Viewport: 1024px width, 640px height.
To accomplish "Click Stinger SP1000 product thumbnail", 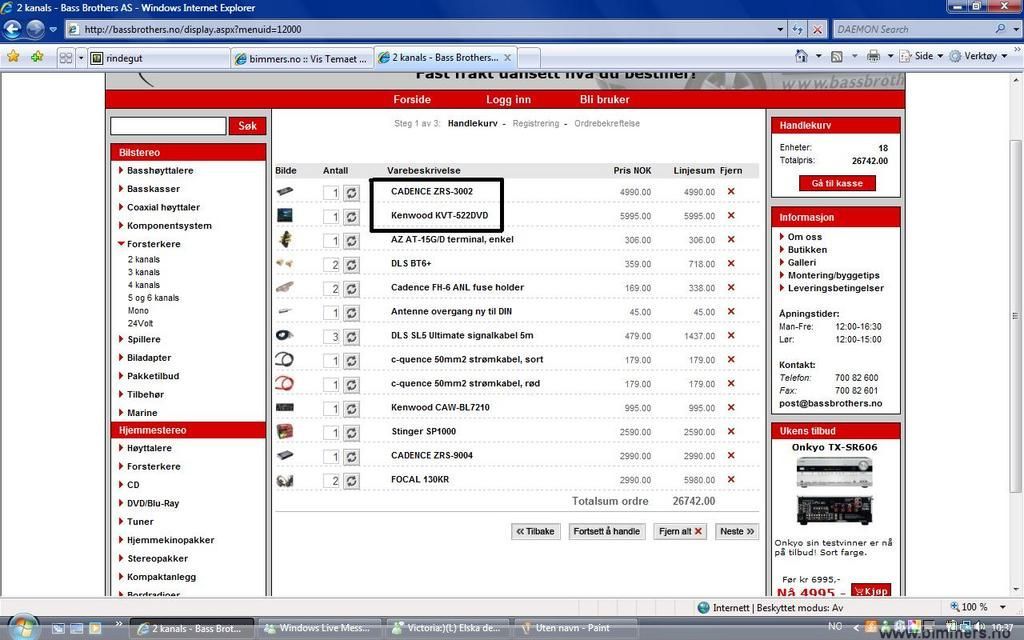I will click(x=285, y=431).
